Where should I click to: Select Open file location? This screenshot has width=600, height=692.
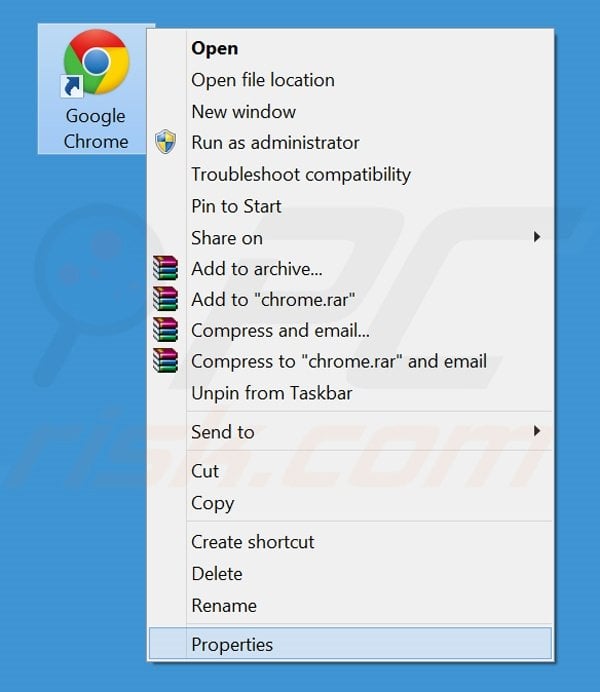[351, 80]
